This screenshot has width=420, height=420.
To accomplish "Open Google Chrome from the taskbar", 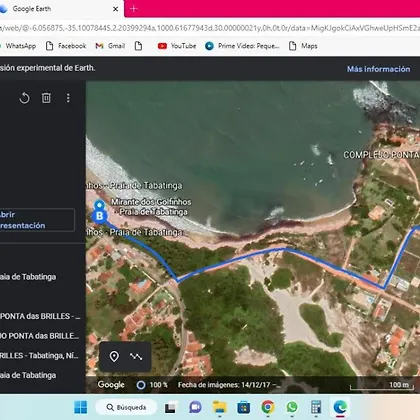I will pos(268,407).
